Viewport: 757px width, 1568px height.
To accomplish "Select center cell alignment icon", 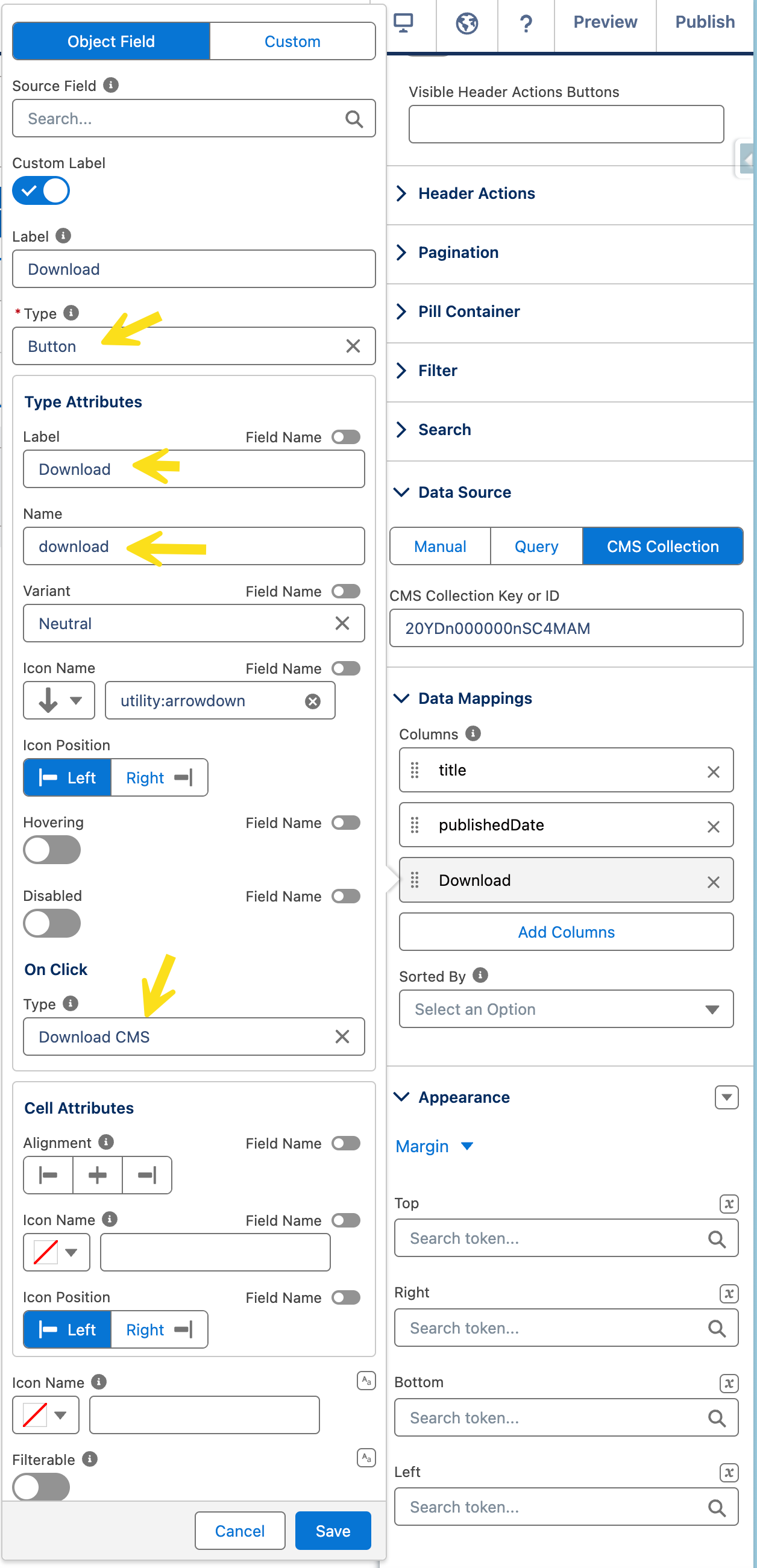I will coord(98,1174).
